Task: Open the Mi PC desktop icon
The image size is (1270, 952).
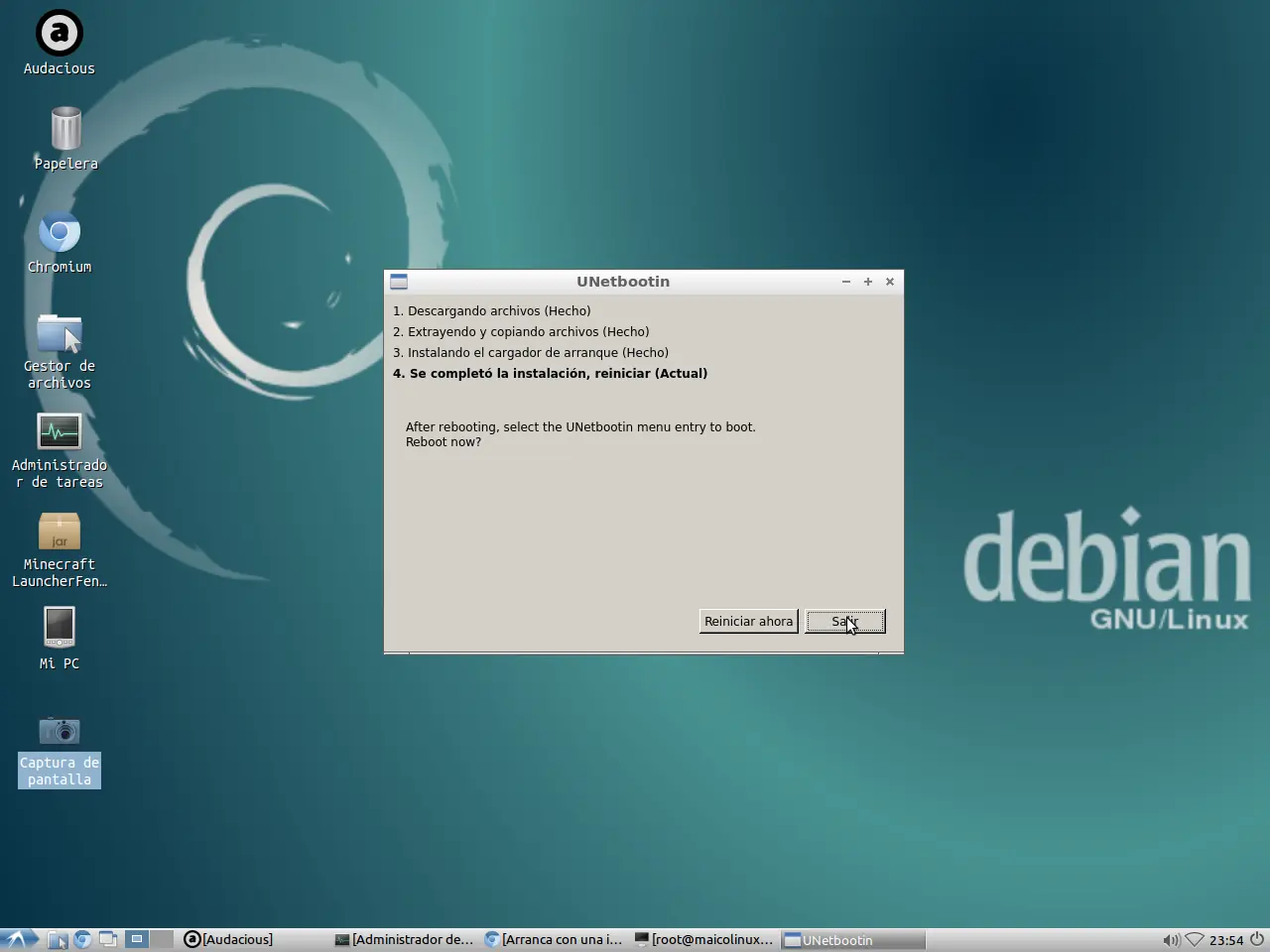Action: click(x=60, y=639)
